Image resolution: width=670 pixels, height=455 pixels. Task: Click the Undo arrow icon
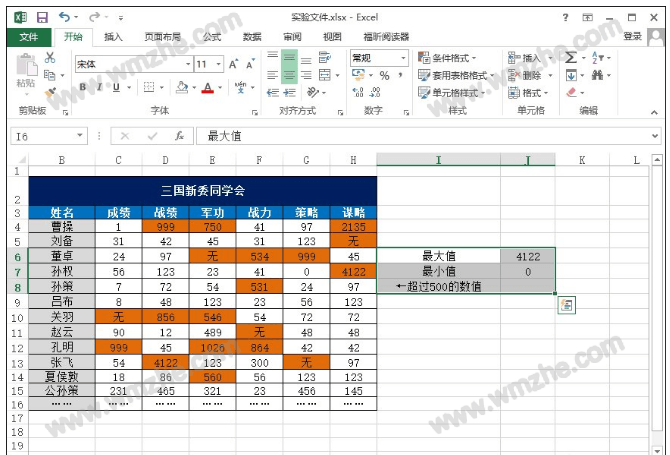65,17
